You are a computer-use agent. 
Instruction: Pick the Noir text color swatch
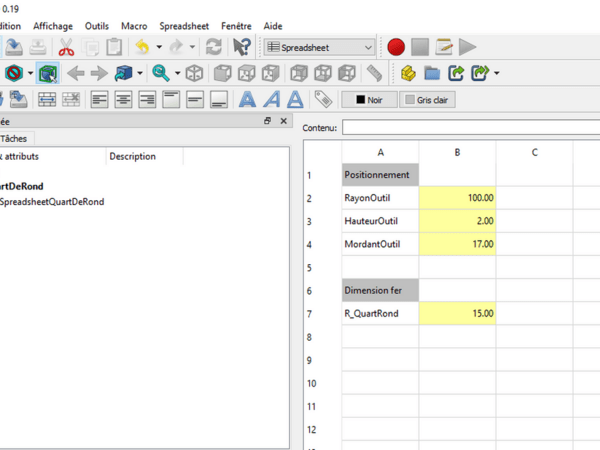click(x=367, y=100)
